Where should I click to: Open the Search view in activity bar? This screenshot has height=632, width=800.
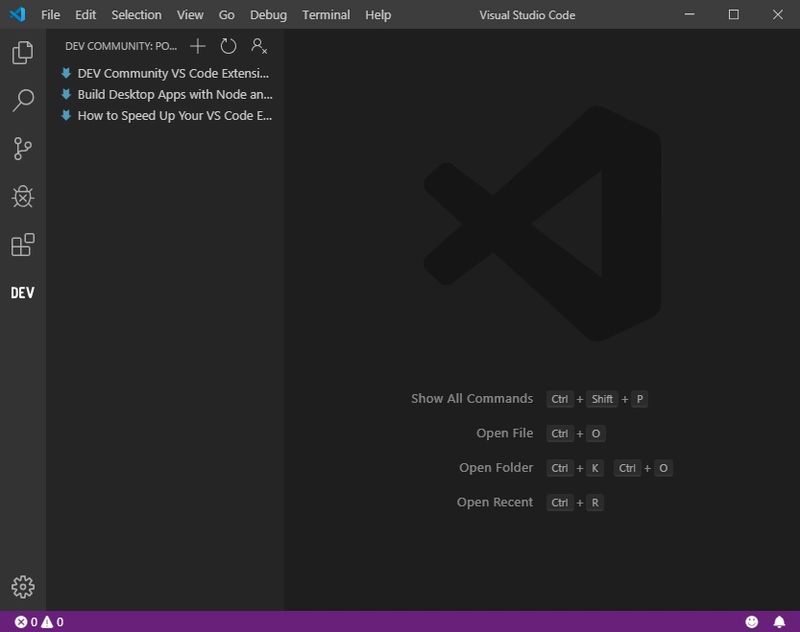point(22,100)
